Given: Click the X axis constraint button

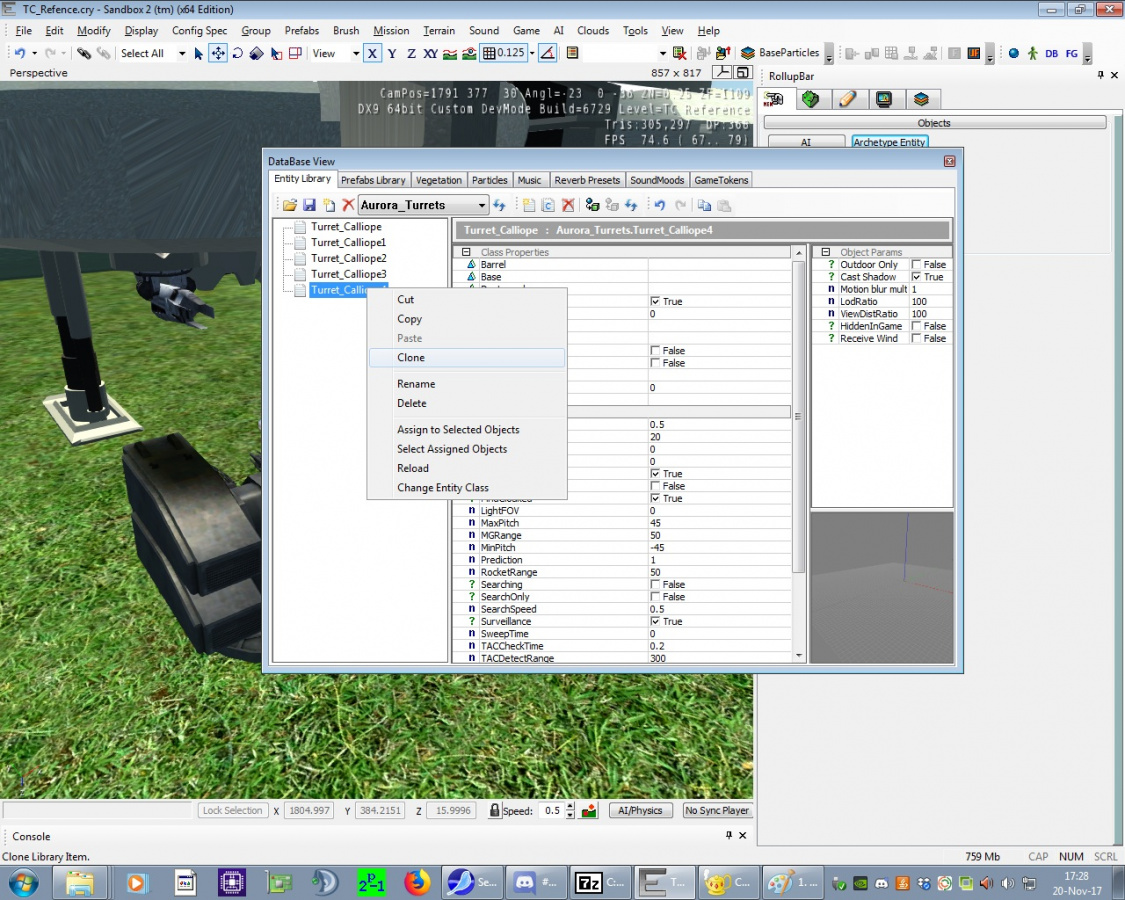Looking at the screenshot, I should [x=372, y=53].
